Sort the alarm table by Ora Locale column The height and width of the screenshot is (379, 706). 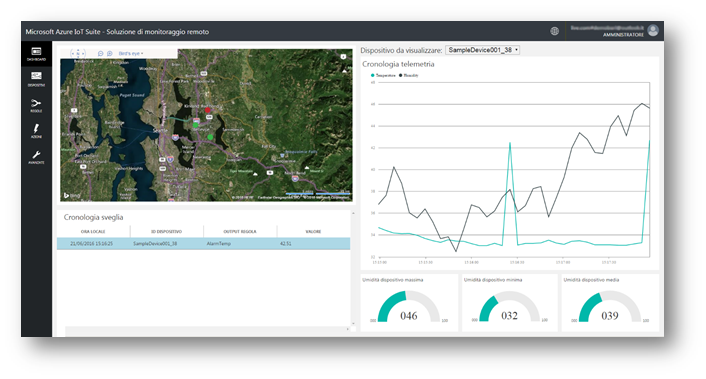93,231
